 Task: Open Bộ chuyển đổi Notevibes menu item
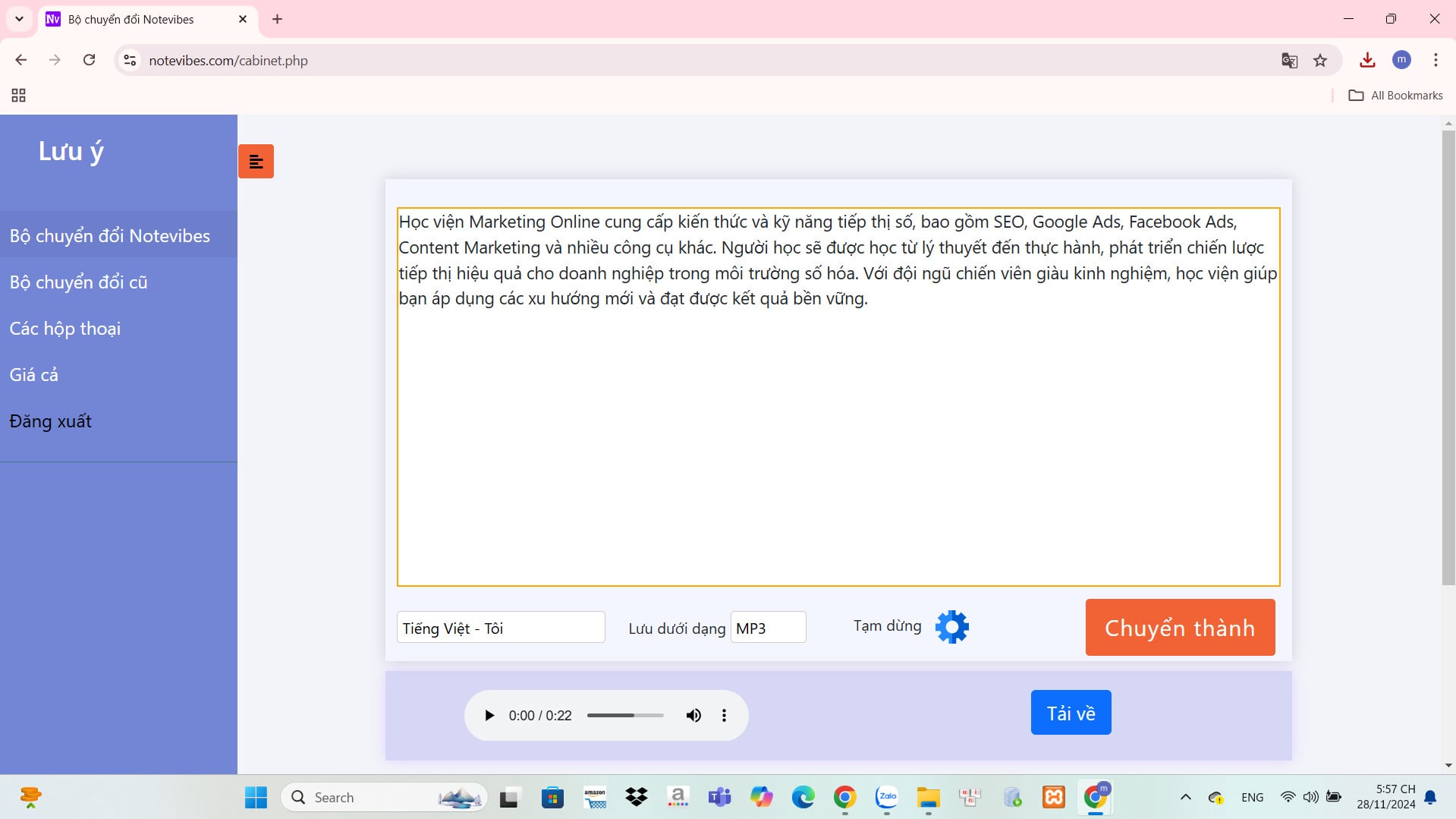tap(118, 235)
